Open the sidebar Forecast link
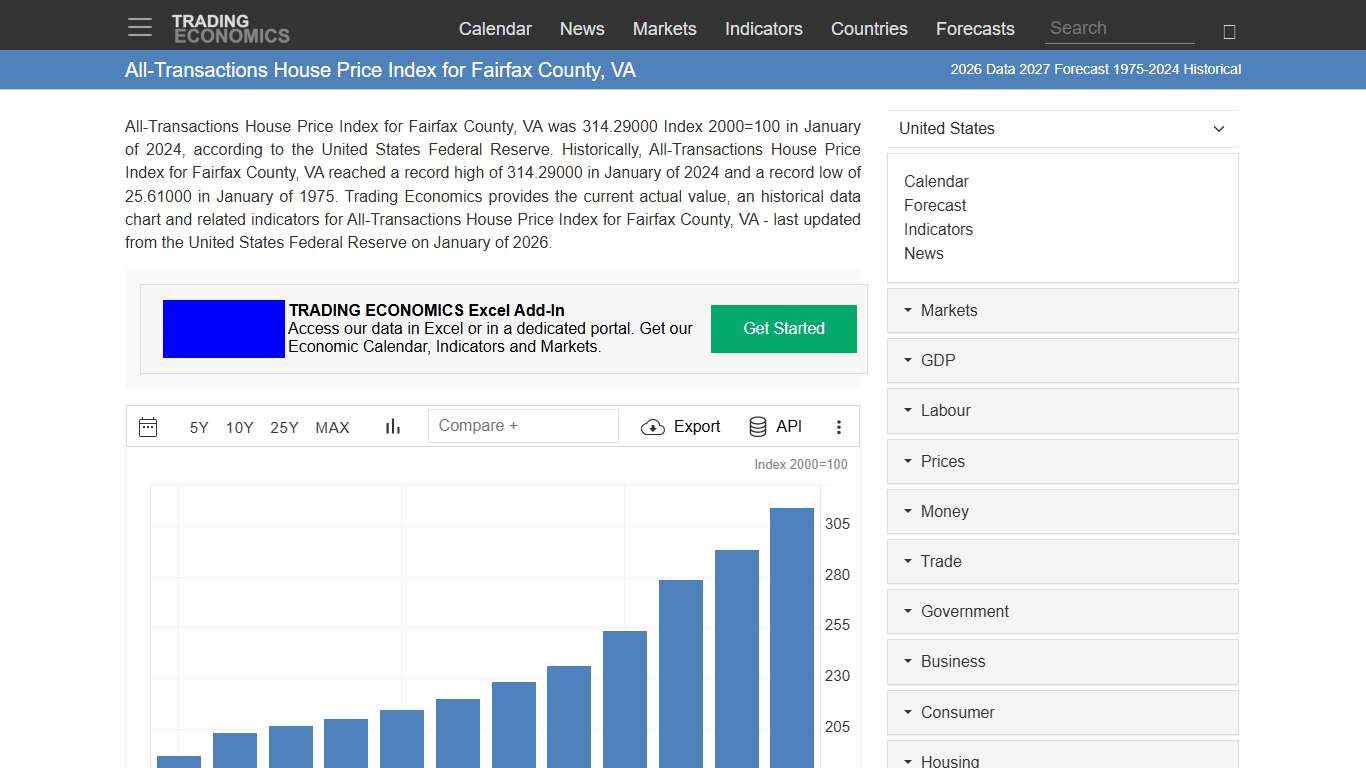The height and width of the screenshot is (768, 1366). coord(935,205)
